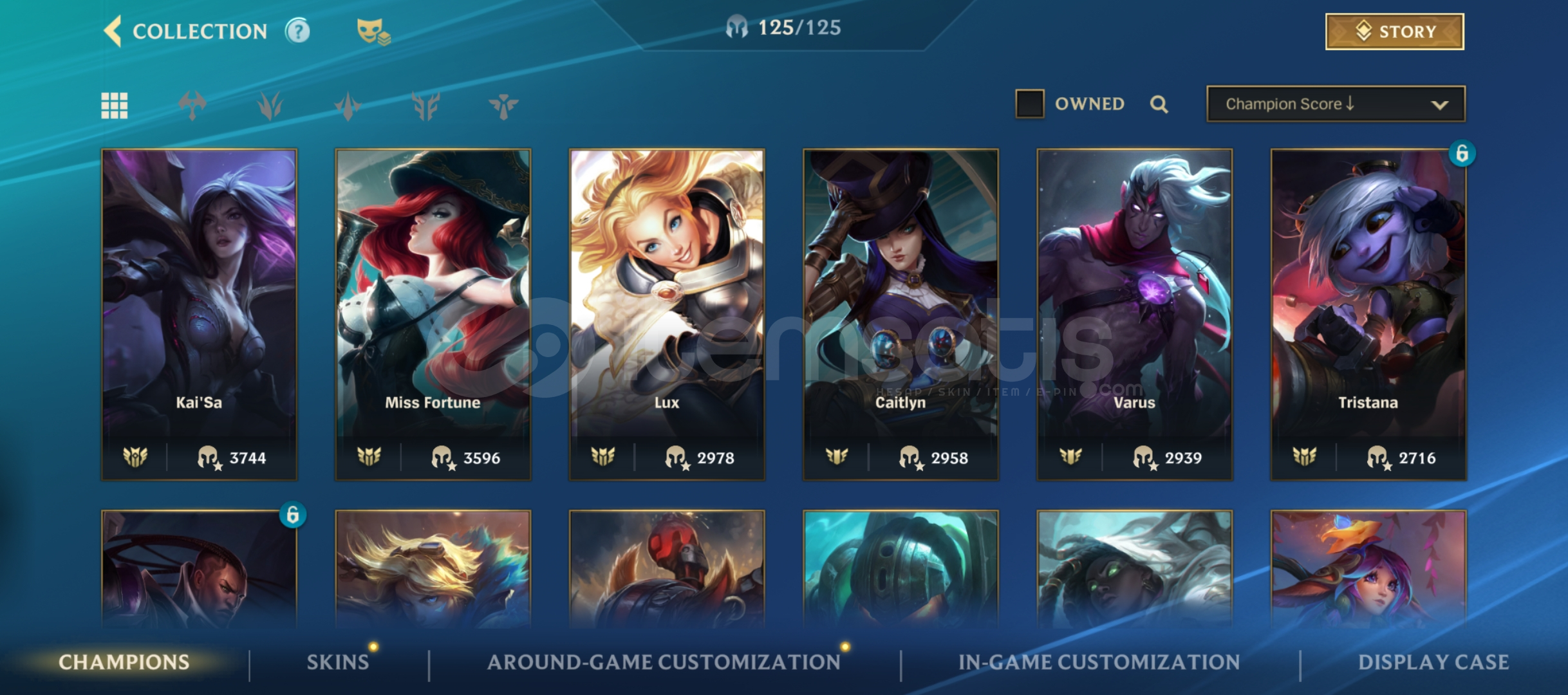This screenshot has width=1568, height=695.
Task: Open the Champion Score sort dropdown
Action: point(1336,104)
